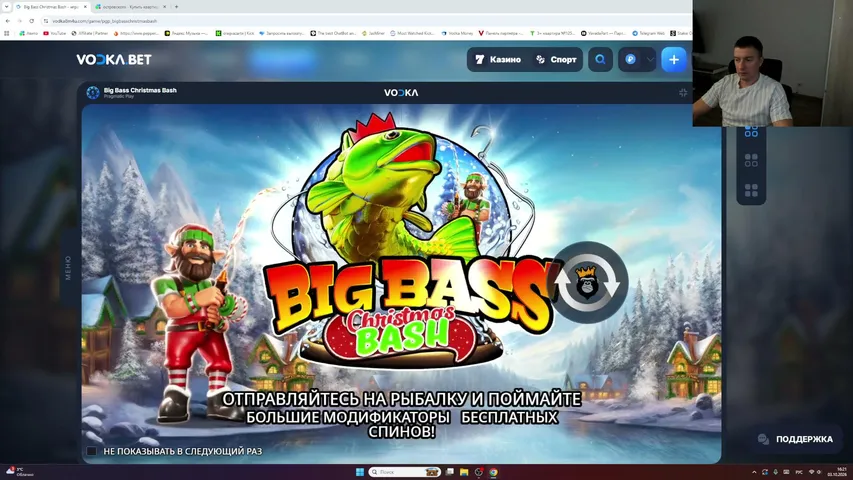The height and width of the screenshot is (480, 853).
Task: Check 'Не показывать в следующий раз' checkbox
Action: tap(91, 451)
